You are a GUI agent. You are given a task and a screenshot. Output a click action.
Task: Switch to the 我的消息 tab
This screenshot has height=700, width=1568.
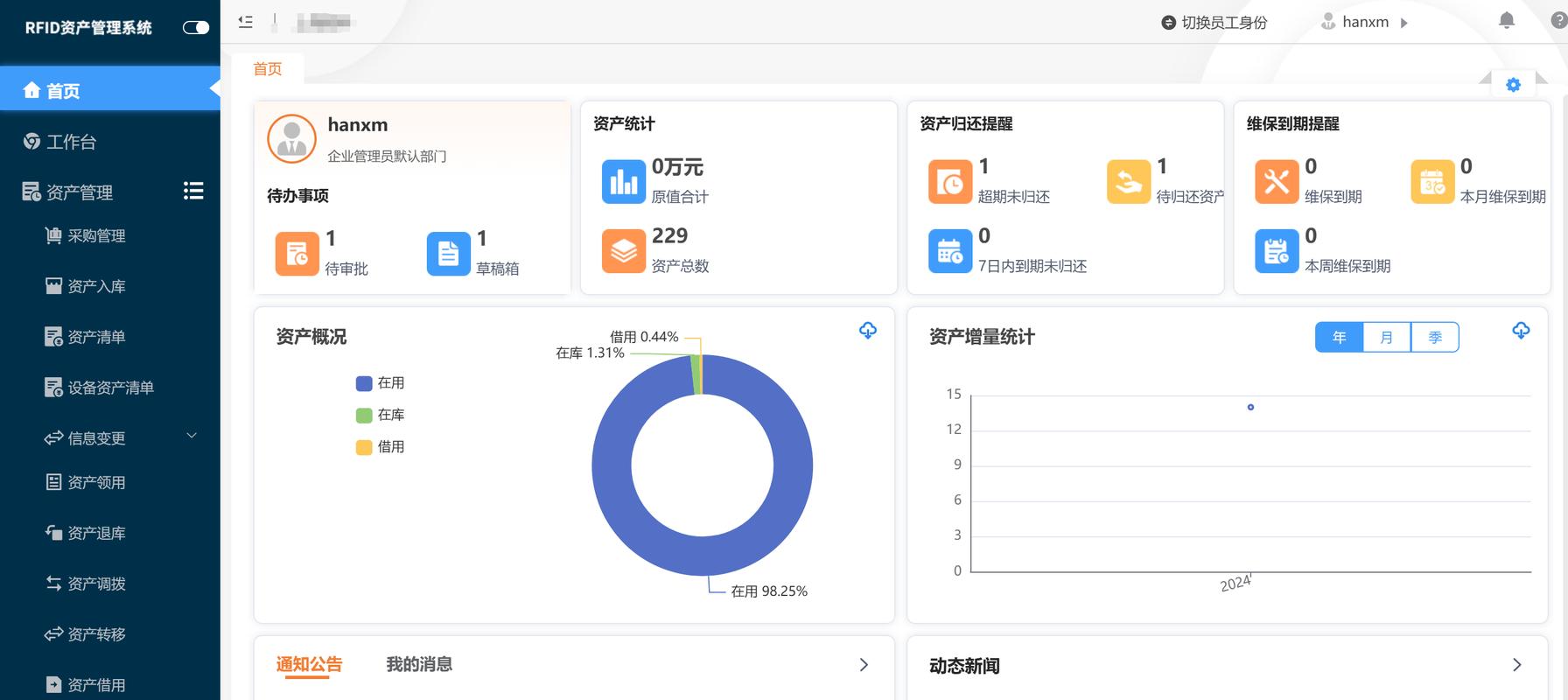tap(419, 665)
